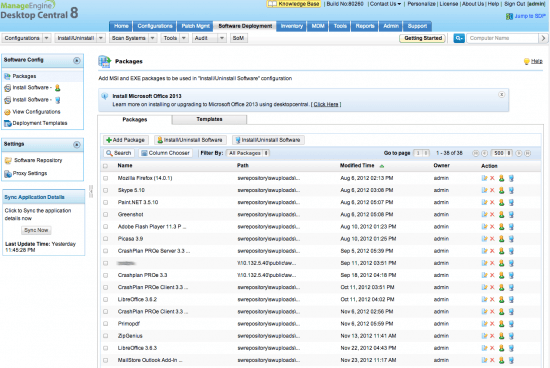Click the Computer Name search field
Image resolution: width=550 pixels, height=368 pixels.
coord(502,38)
